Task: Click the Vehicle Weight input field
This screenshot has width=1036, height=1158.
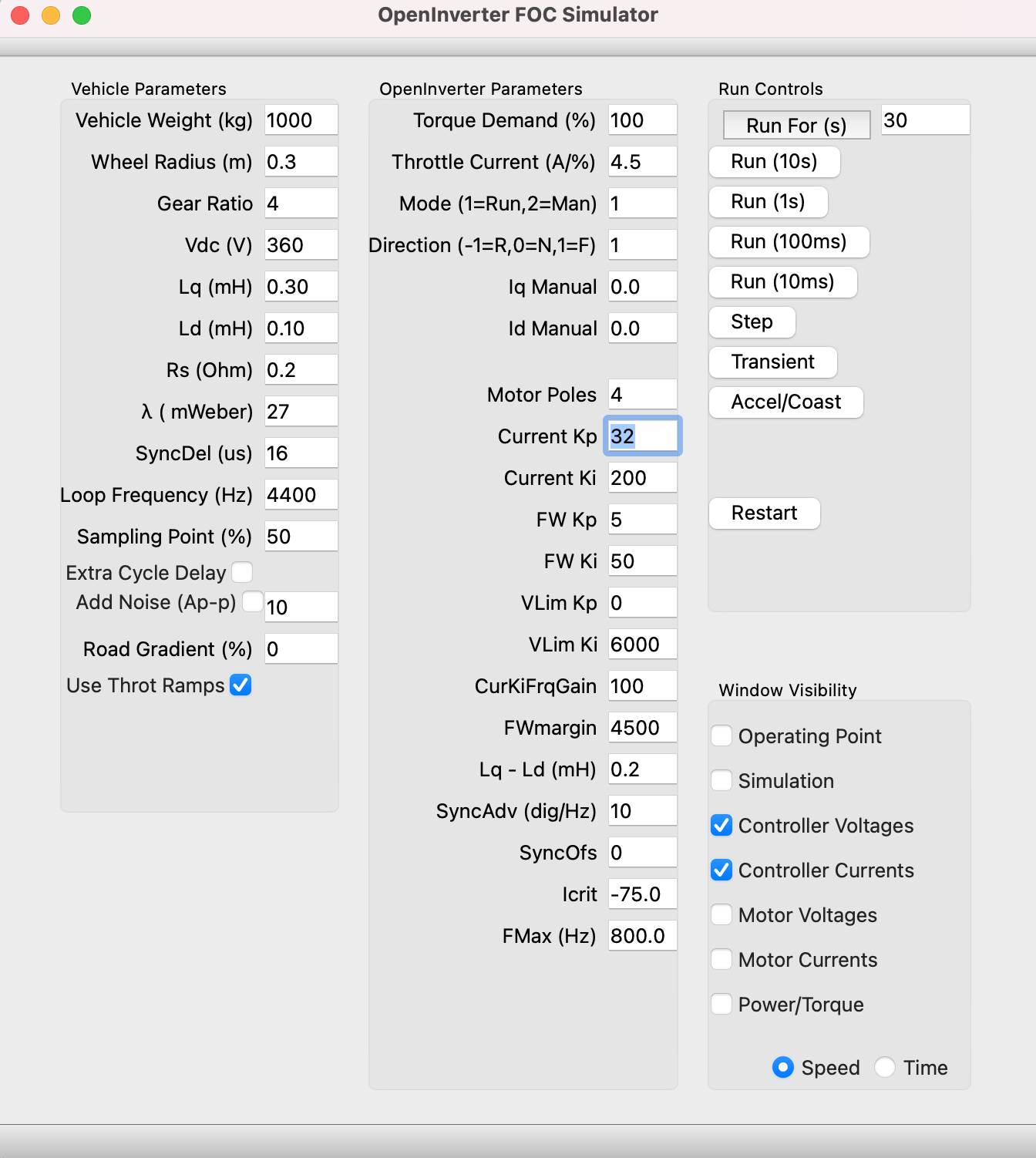Action: (301, 120)
